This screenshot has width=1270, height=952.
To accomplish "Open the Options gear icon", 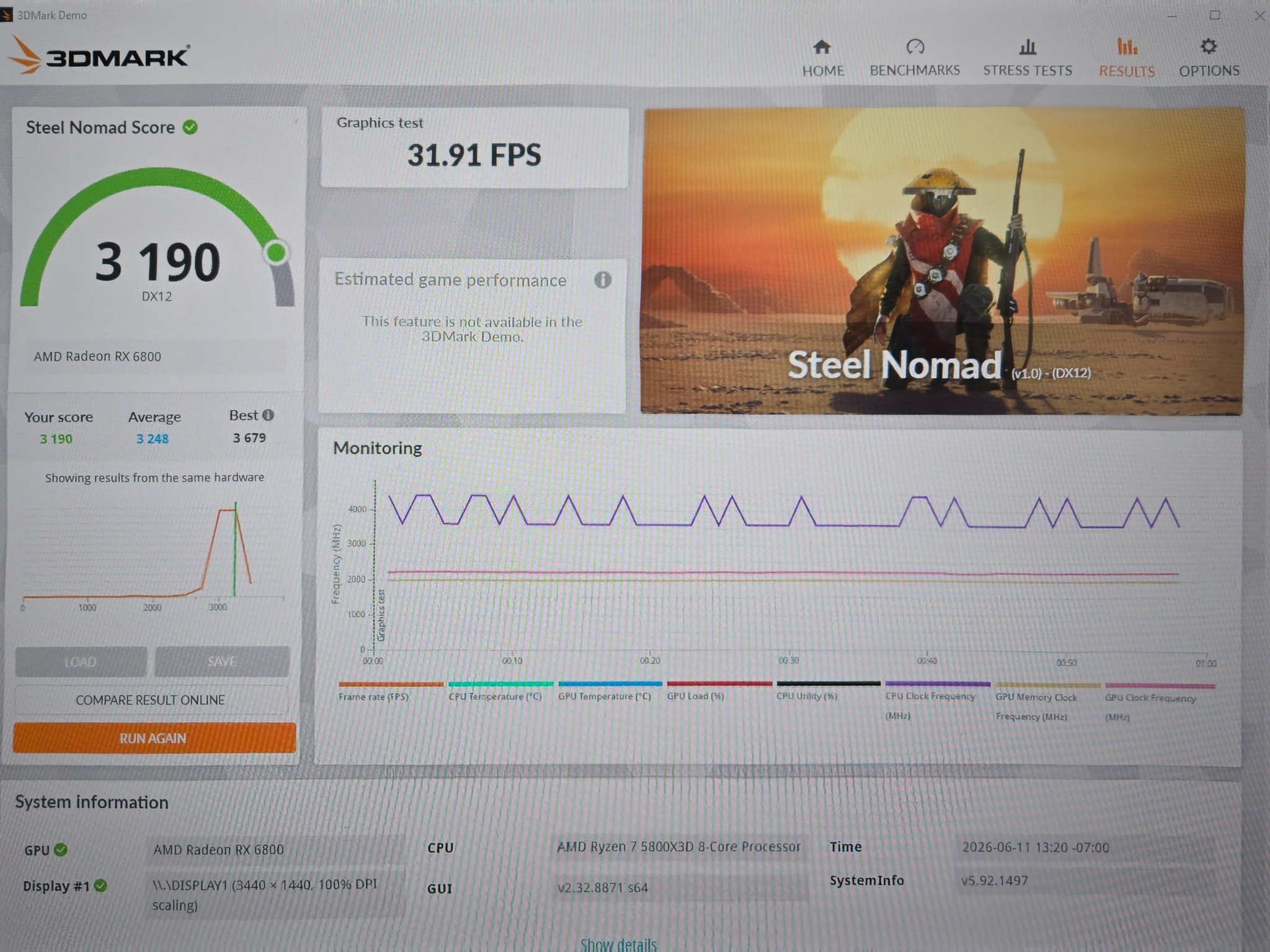I will (x=1208, y=46).
